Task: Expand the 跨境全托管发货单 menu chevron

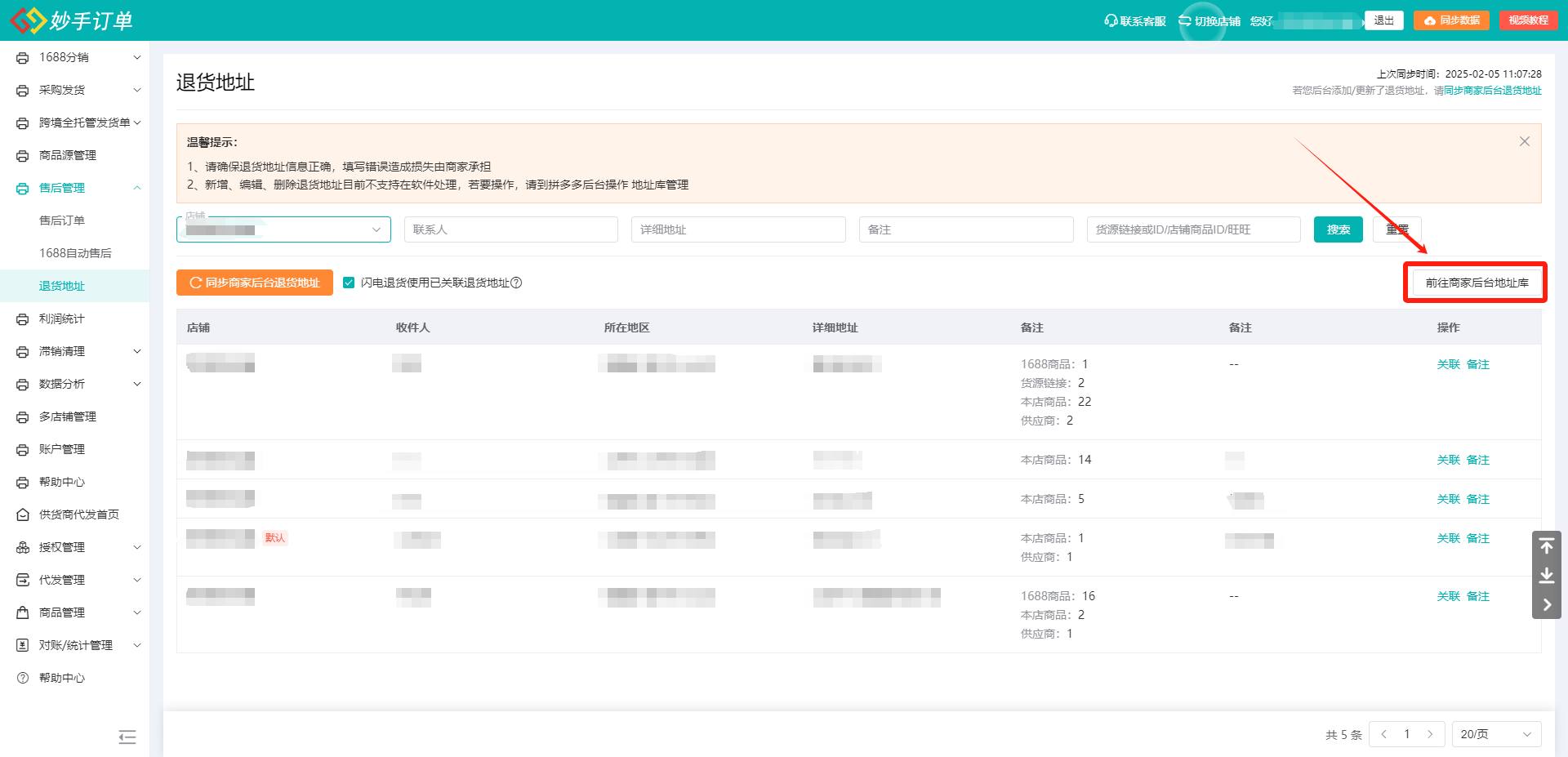Action: (x=137, y=122)
